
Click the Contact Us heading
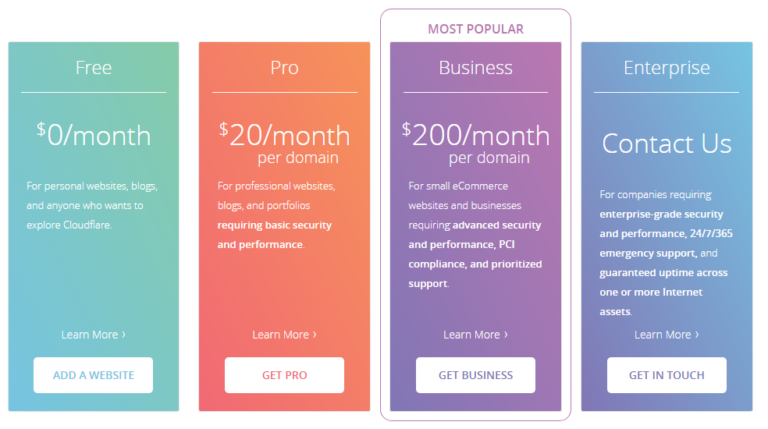[x=667, y=143]
